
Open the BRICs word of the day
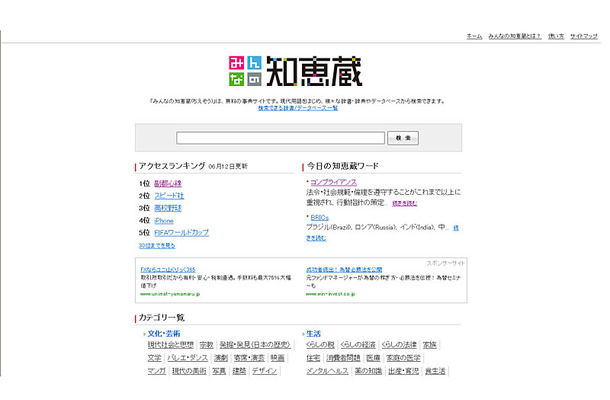pos(319,218)
